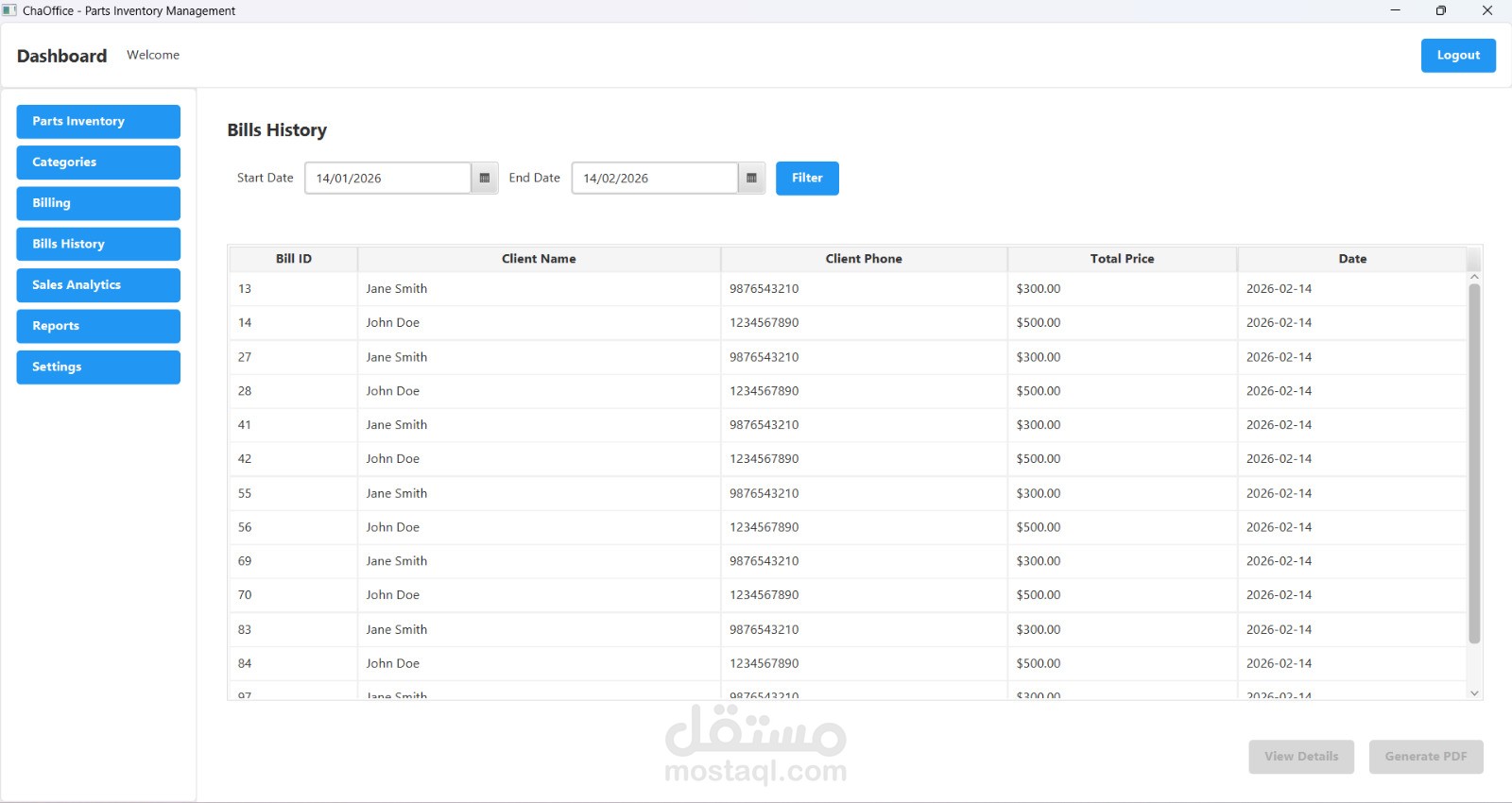Viewport: 1512px width, 803px height.
Task: Open the End Date calendar picker
Action: click(x=751, y=178)
